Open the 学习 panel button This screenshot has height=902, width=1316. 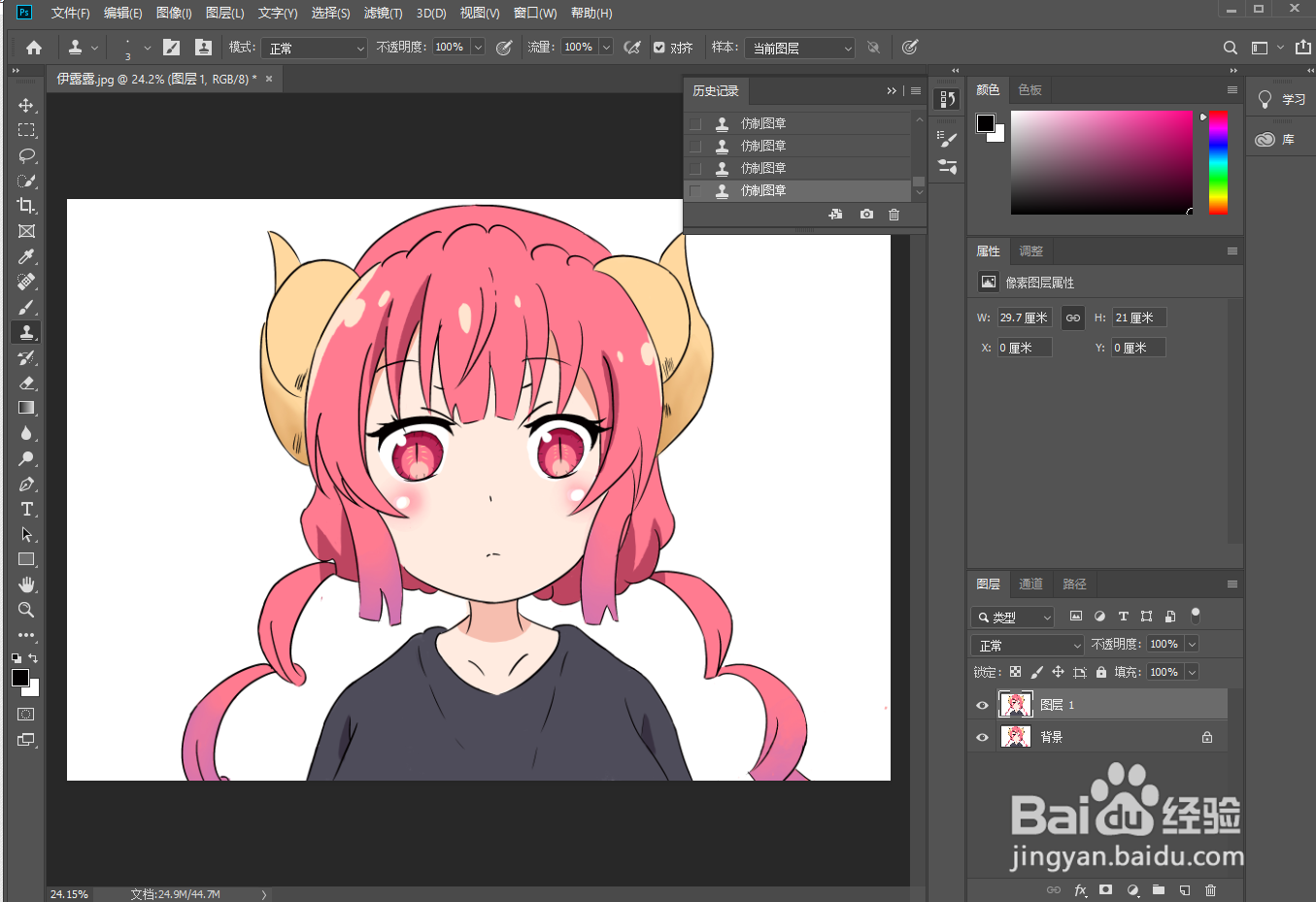[x=1281, y=99]
